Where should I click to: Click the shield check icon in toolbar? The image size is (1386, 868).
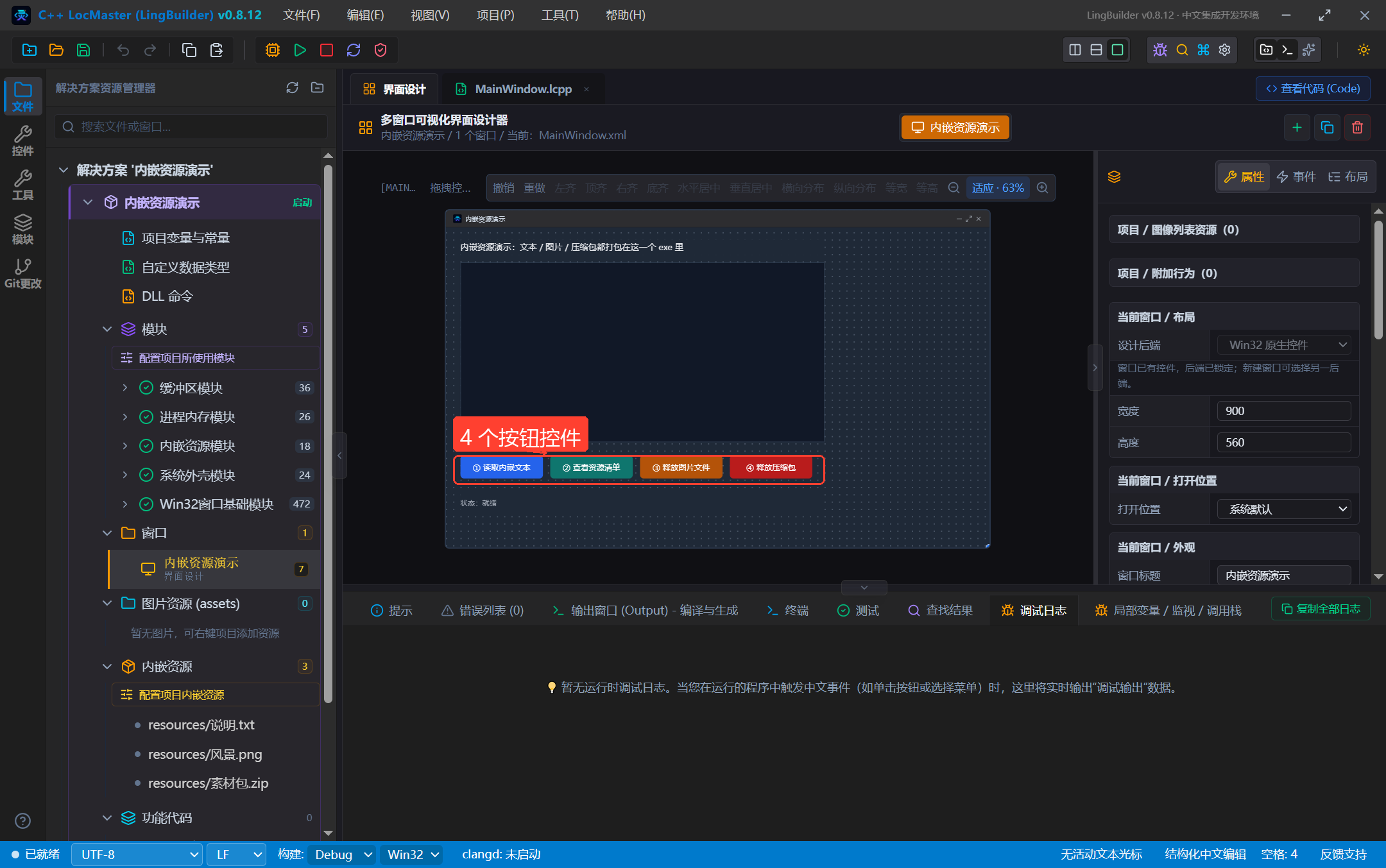381,50
